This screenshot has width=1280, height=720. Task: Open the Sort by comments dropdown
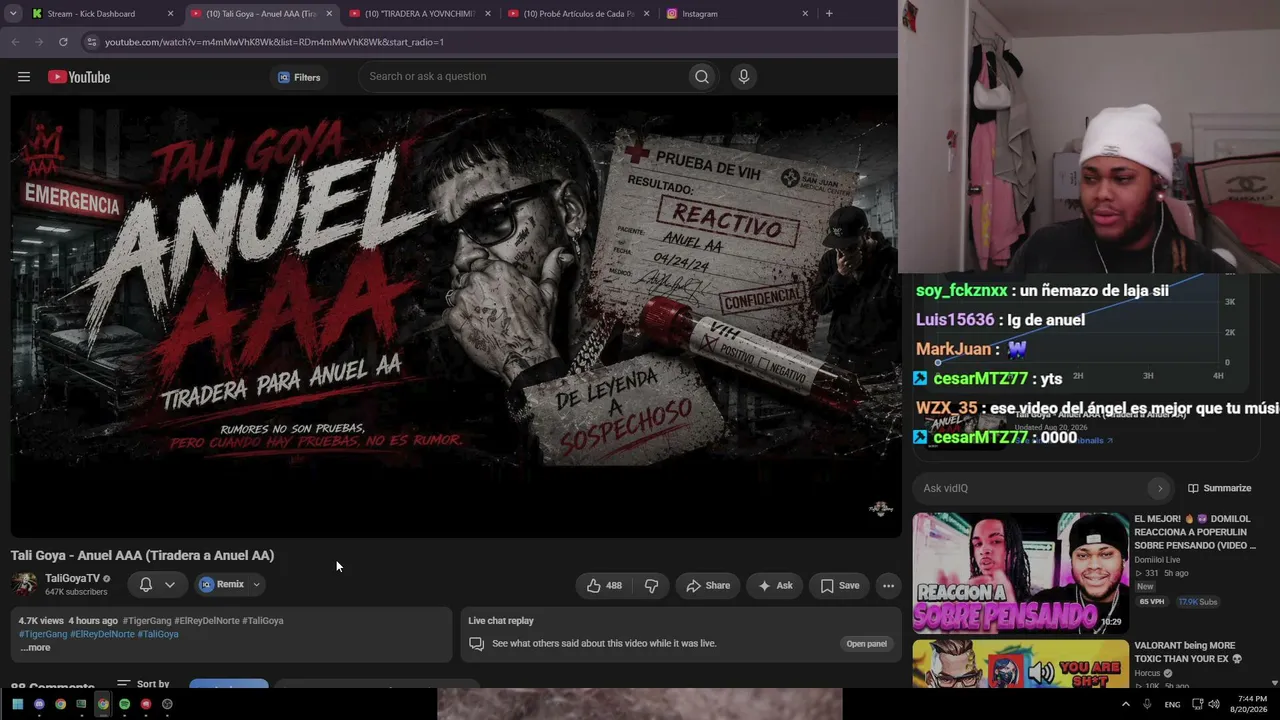pyautogui.click(x=143, y=684)
